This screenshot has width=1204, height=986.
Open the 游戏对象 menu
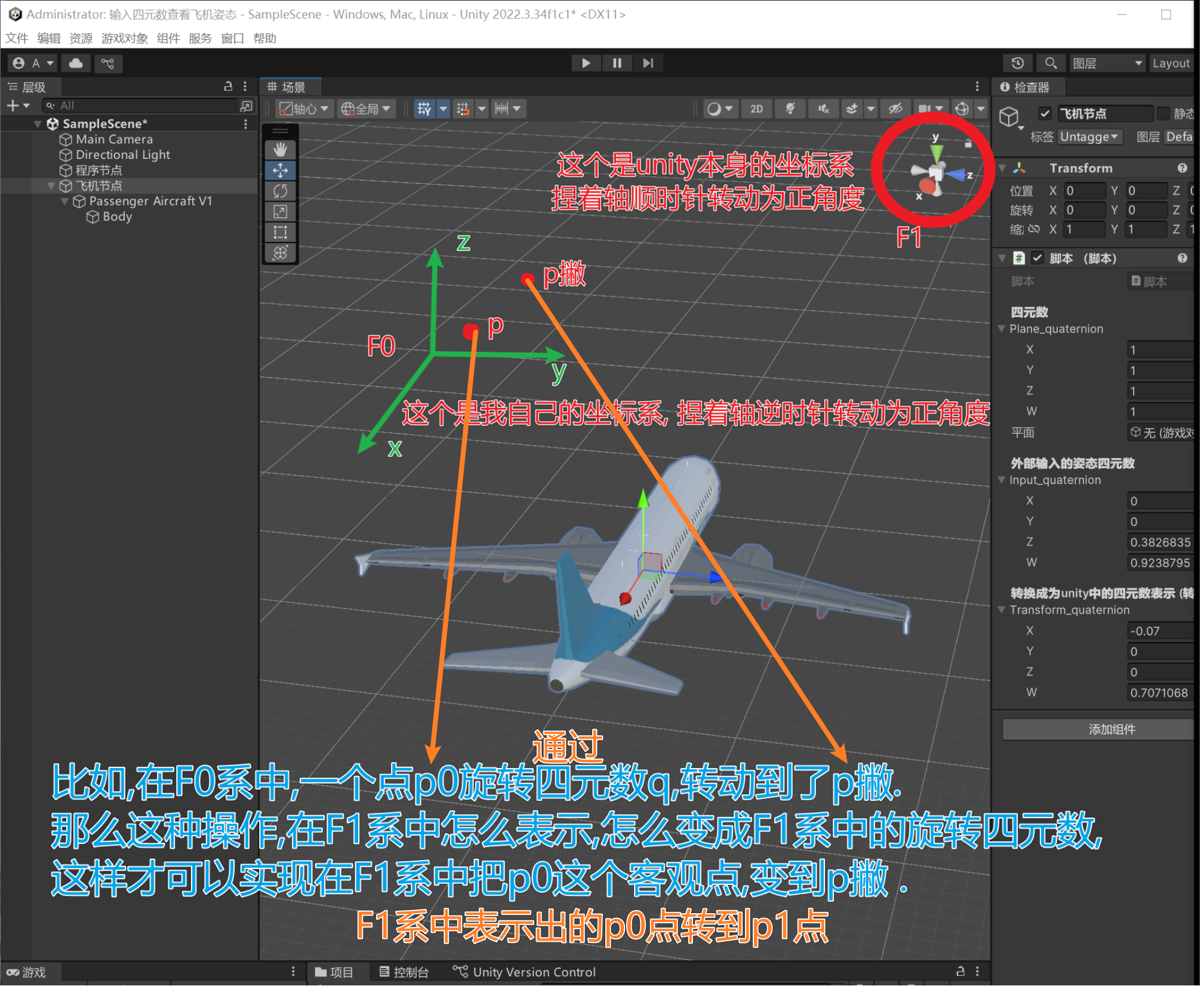[x=124, y=38]
